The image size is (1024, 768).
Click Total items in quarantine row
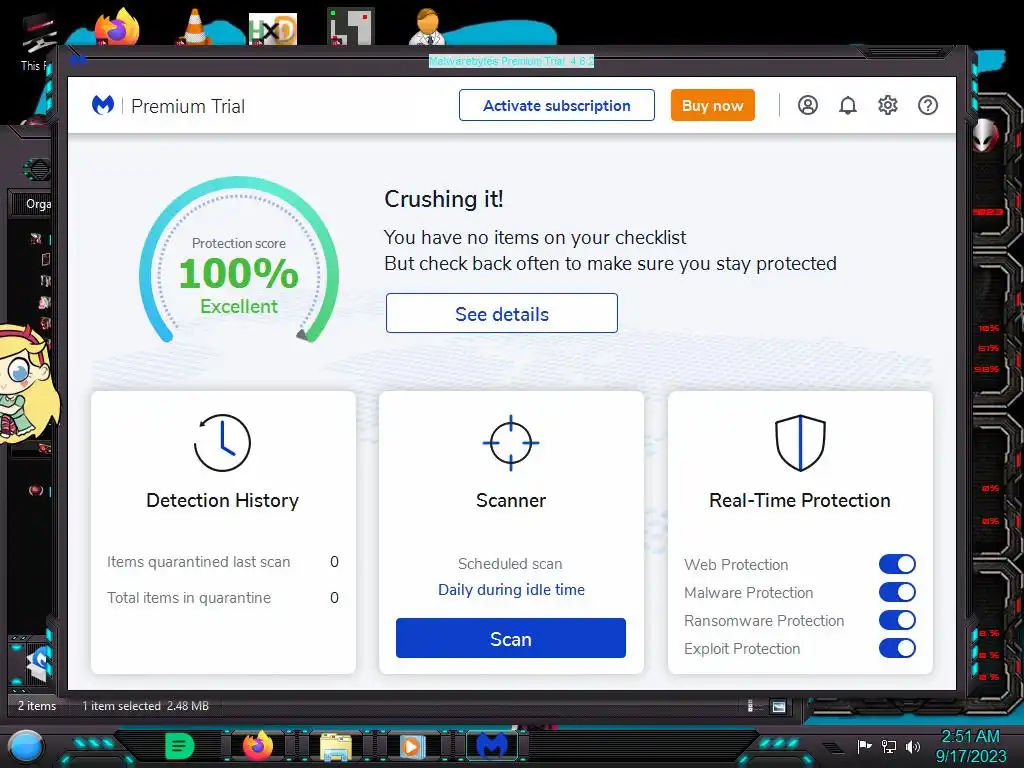(223, 598)
